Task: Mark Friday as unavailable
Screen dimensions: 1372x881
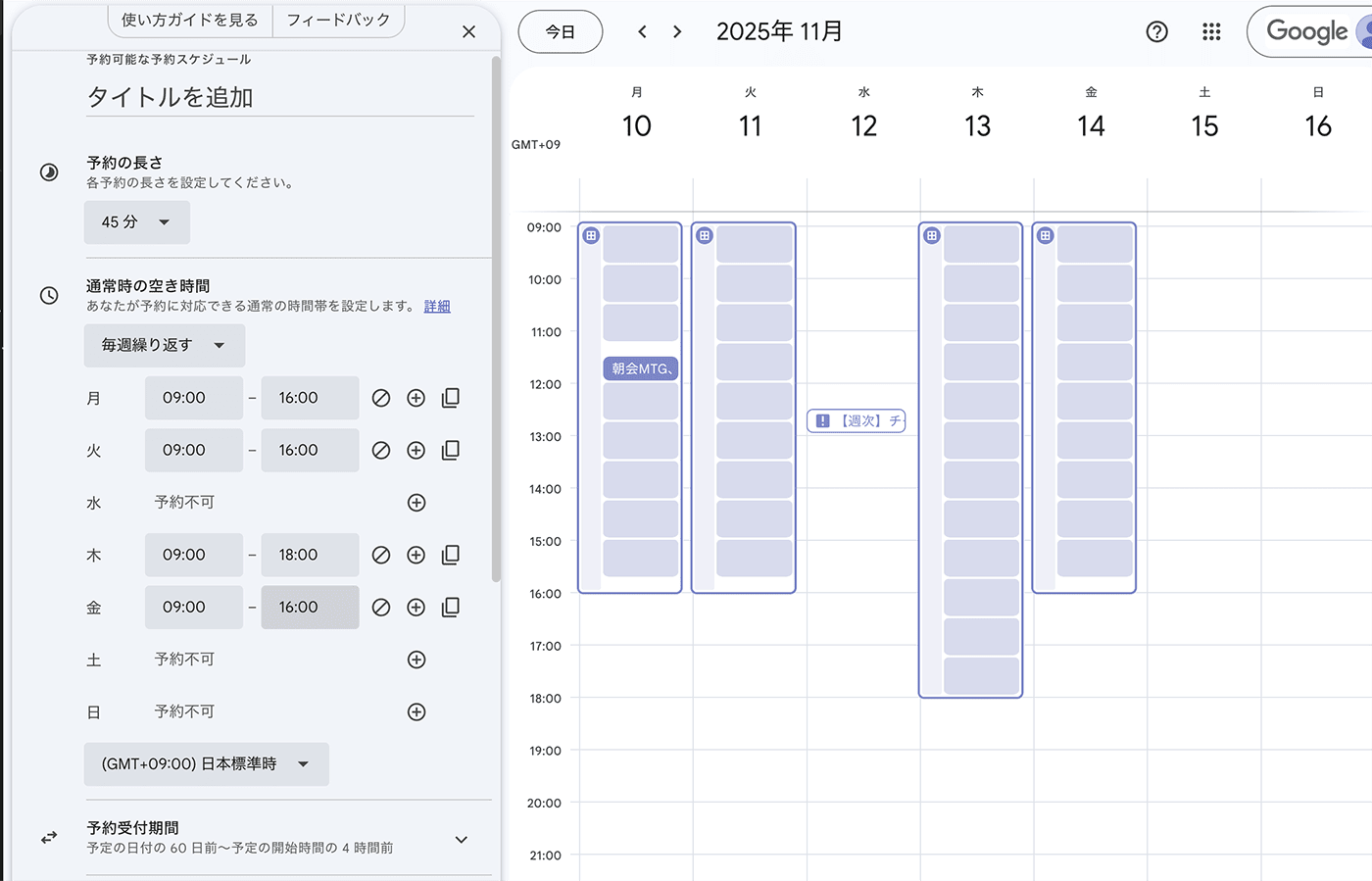Action: pyautogui.click(x=381, y=608)
